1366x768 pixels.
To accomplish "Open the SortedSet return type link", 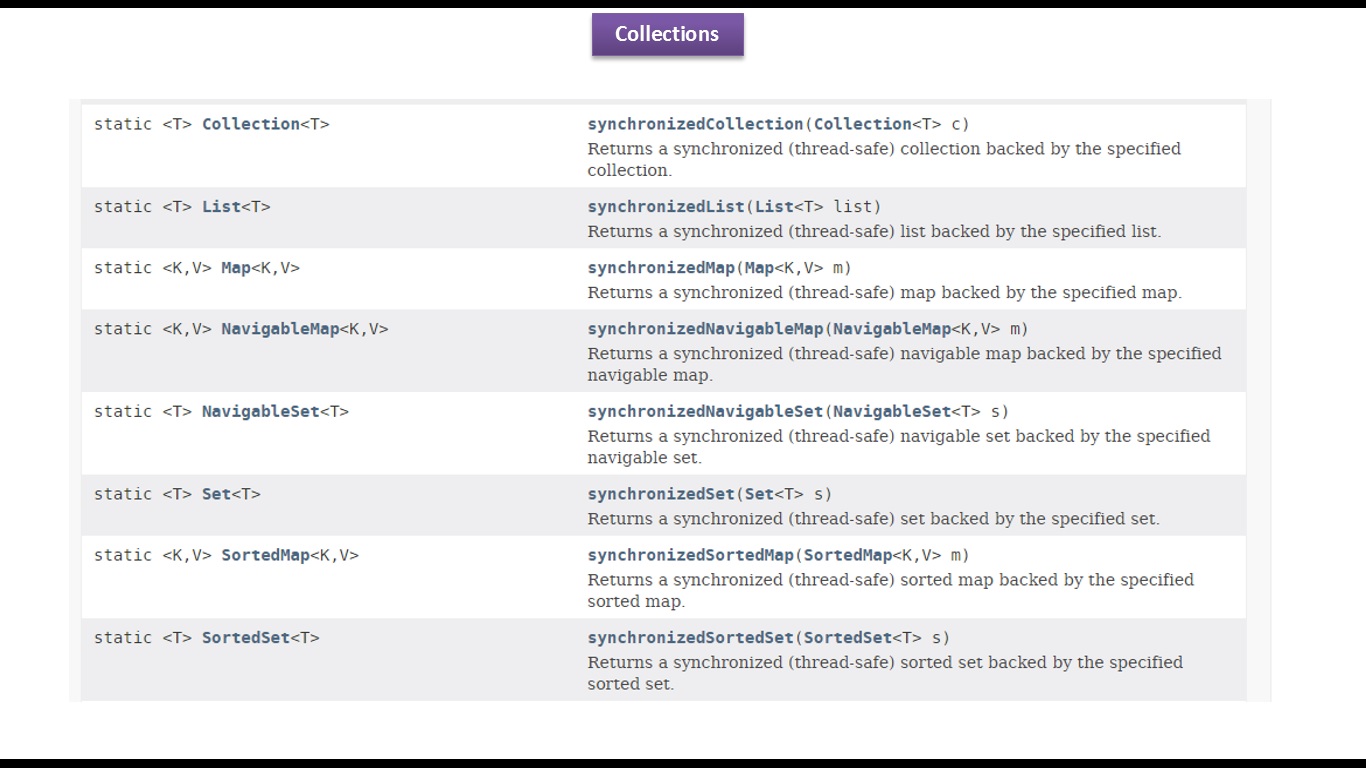I will click(245, 638).
